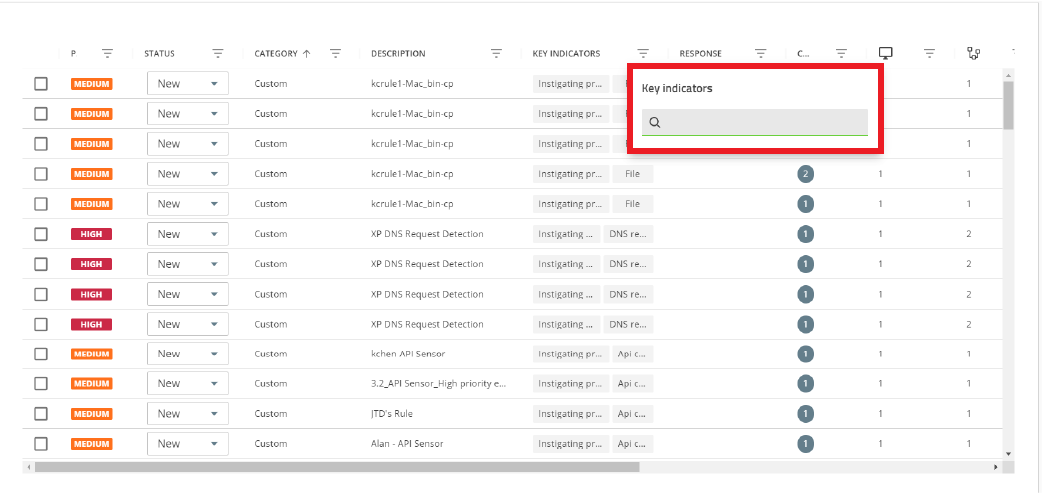Screen dimensions: 1042x493
Task: Sort by the STATUS column header
Action: pyautogui.click(x=159, y=54)
